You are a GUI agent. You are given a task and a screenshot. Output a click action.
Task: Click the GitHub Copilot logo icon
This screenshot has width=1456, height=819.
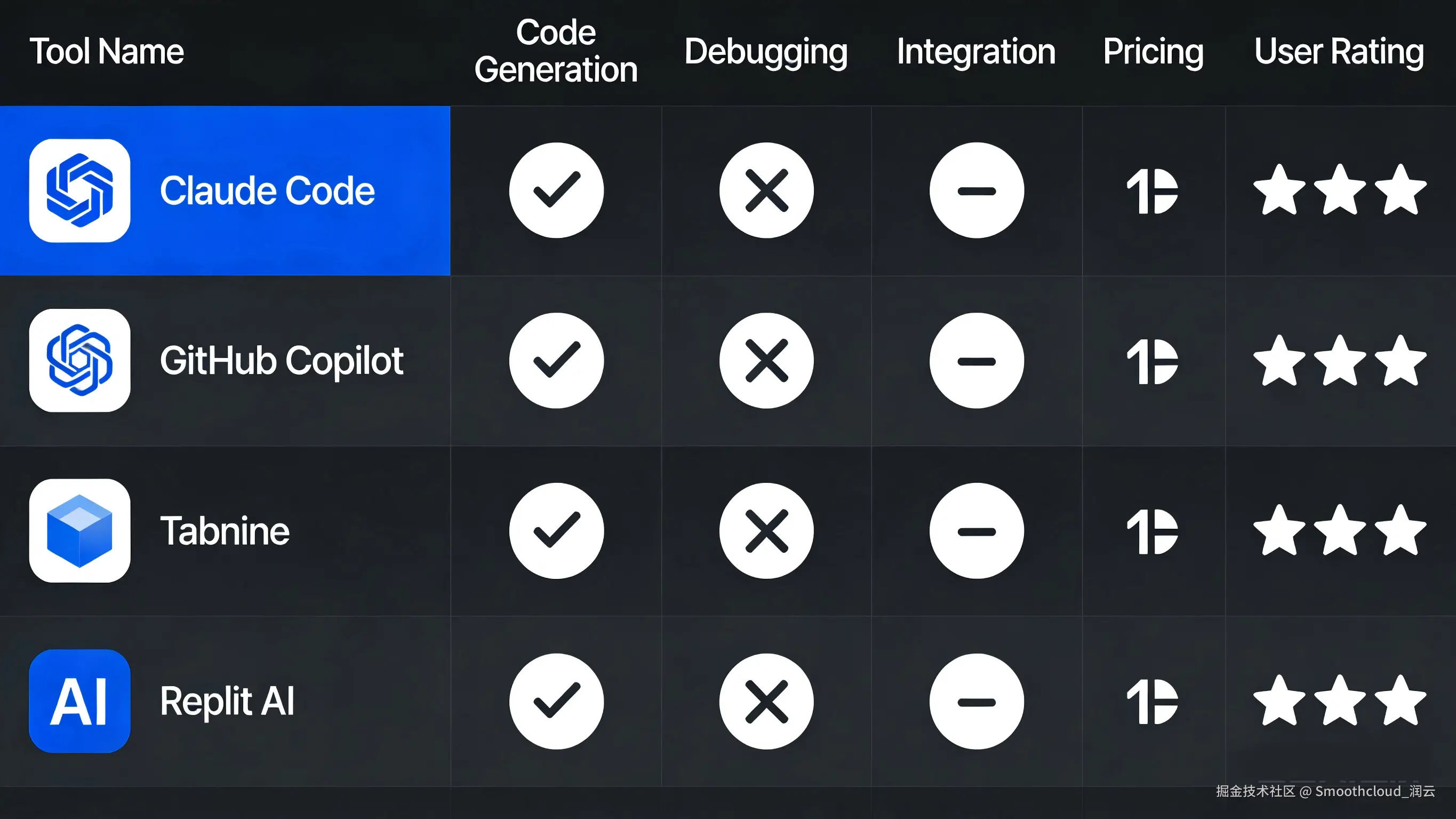(x=79, y=360)
